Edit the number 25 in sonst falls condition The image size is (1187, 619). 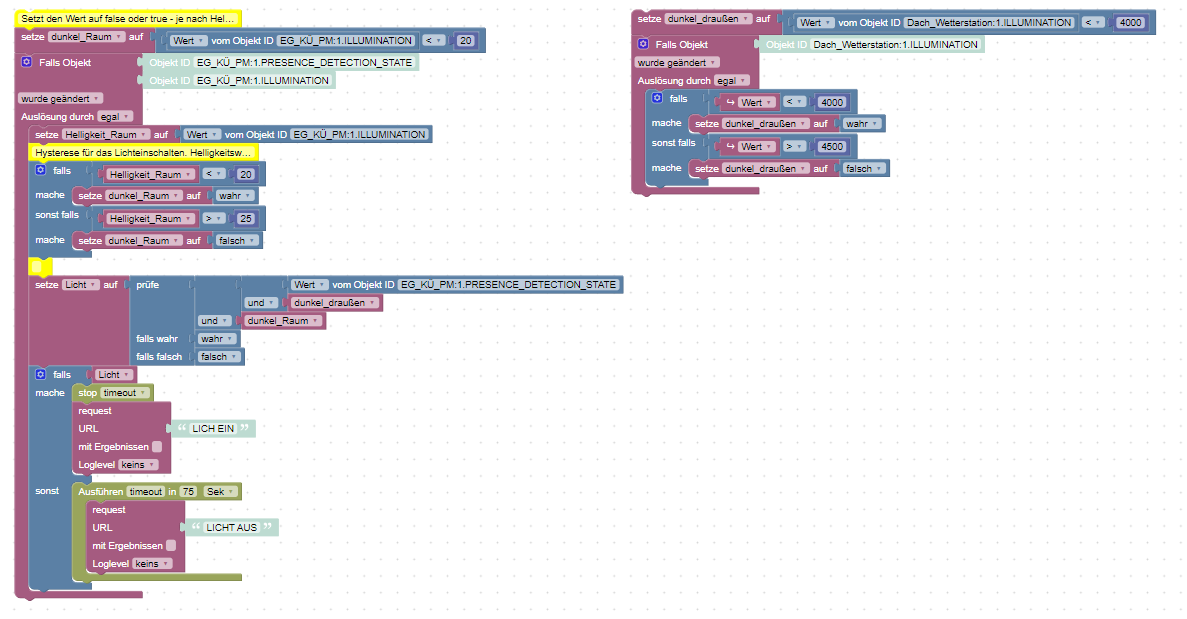(x=246, y=219)
